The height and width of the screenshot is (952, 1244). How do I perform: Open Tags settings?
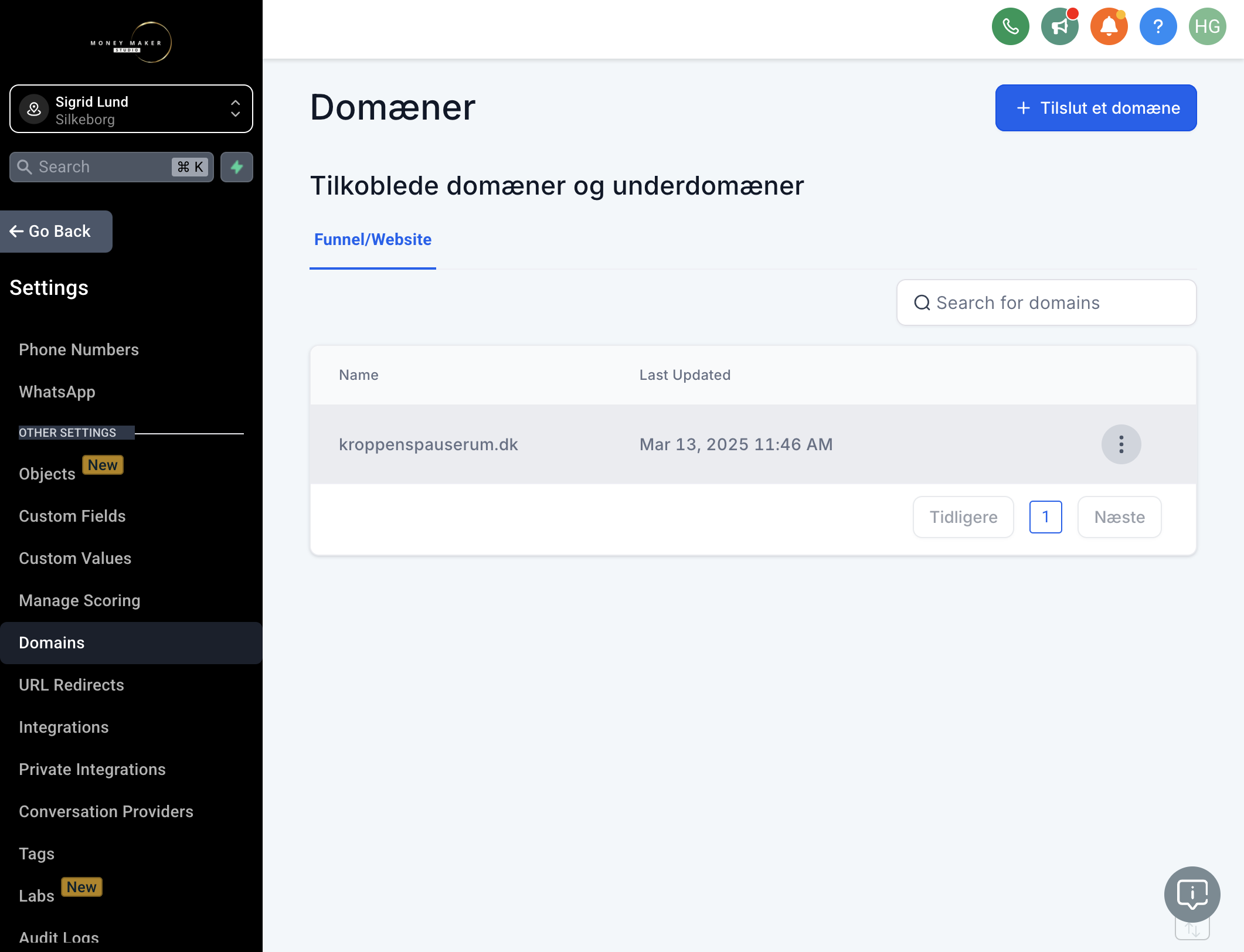[36, 854]
